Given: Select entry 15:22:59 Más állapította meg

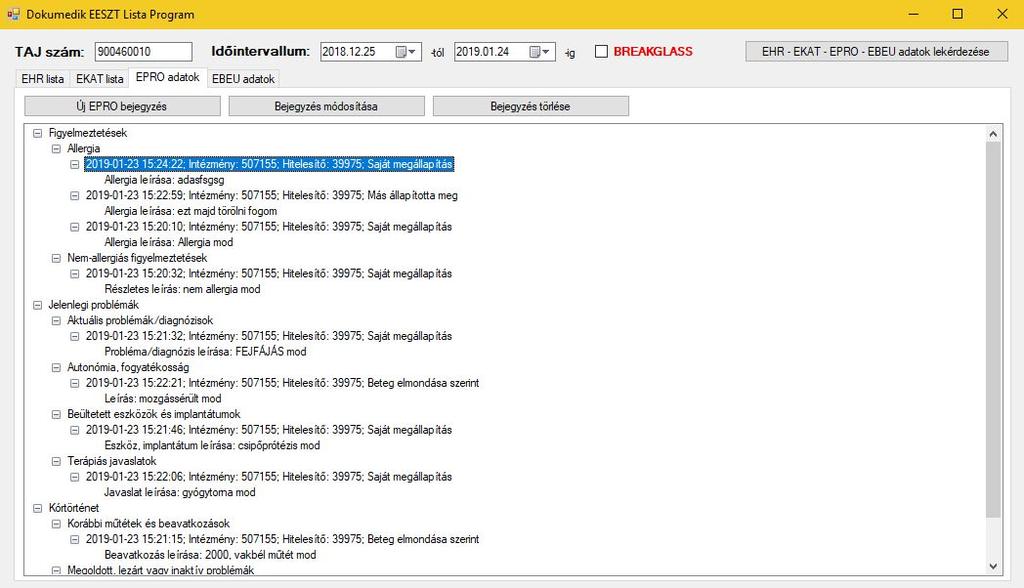Looking at the screenshot, I should [272, 195].
